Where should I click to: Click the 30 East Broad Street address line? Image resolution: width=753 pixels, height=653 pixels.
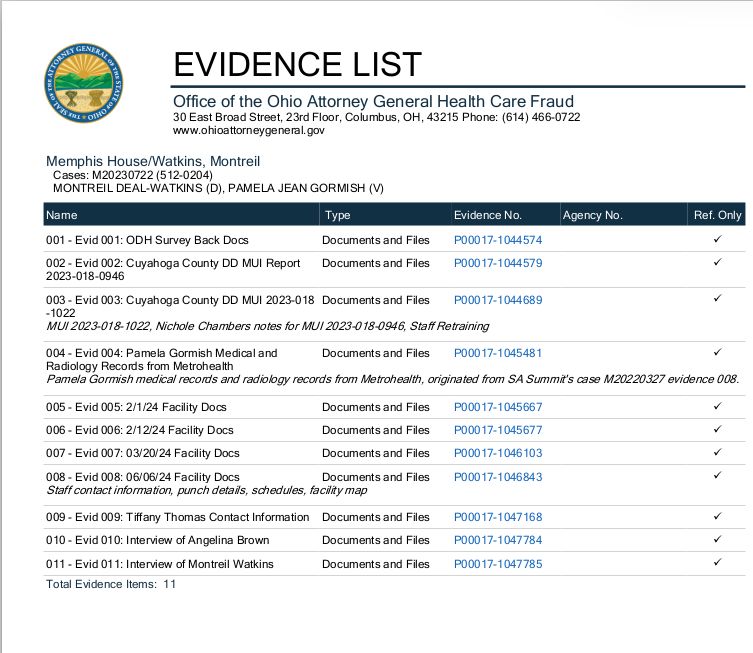click(376, 117)
